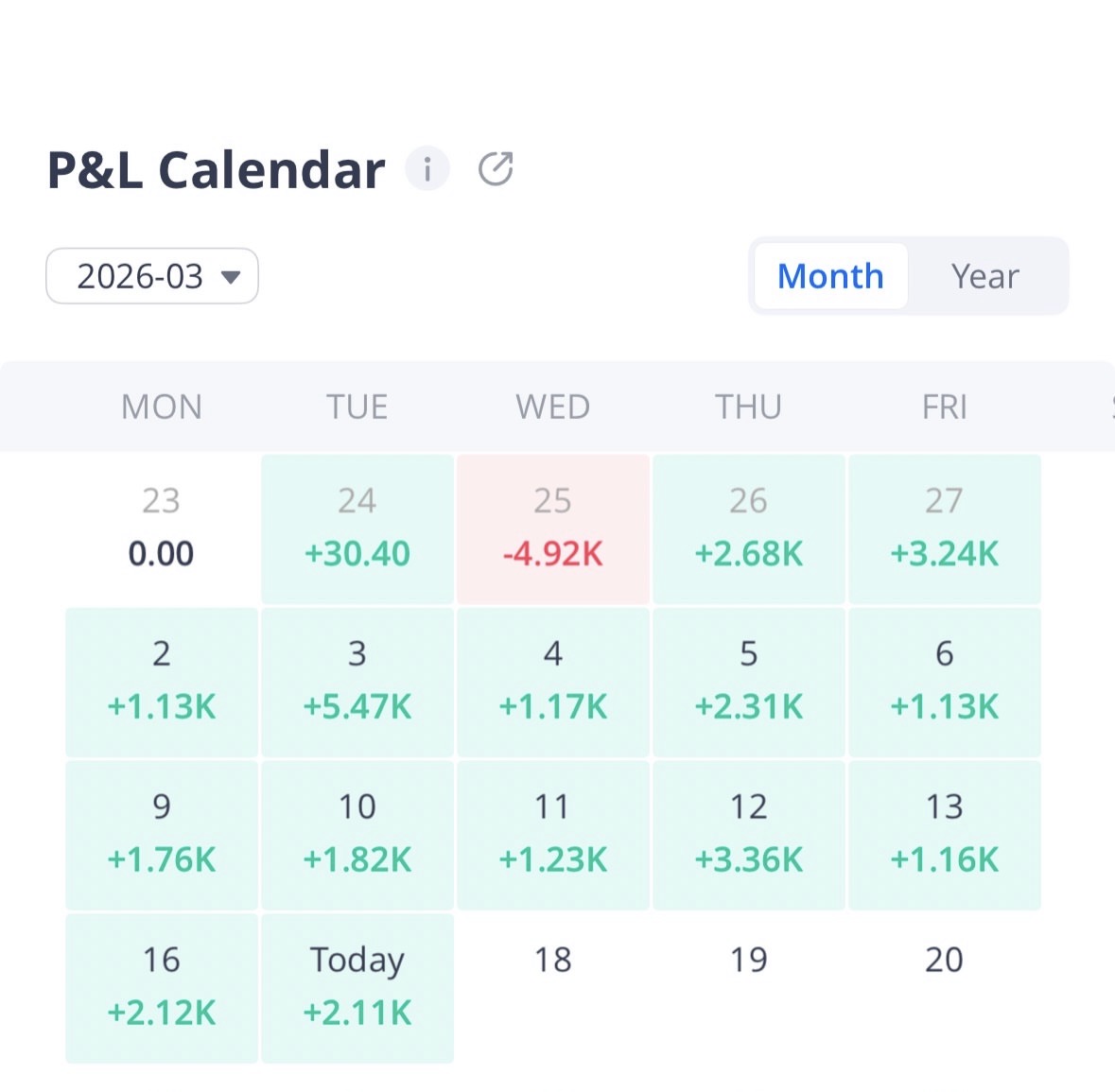The image size is (1115, 1092).
Task: Select day 16 with +2.12K
Action: coord(162,988)
